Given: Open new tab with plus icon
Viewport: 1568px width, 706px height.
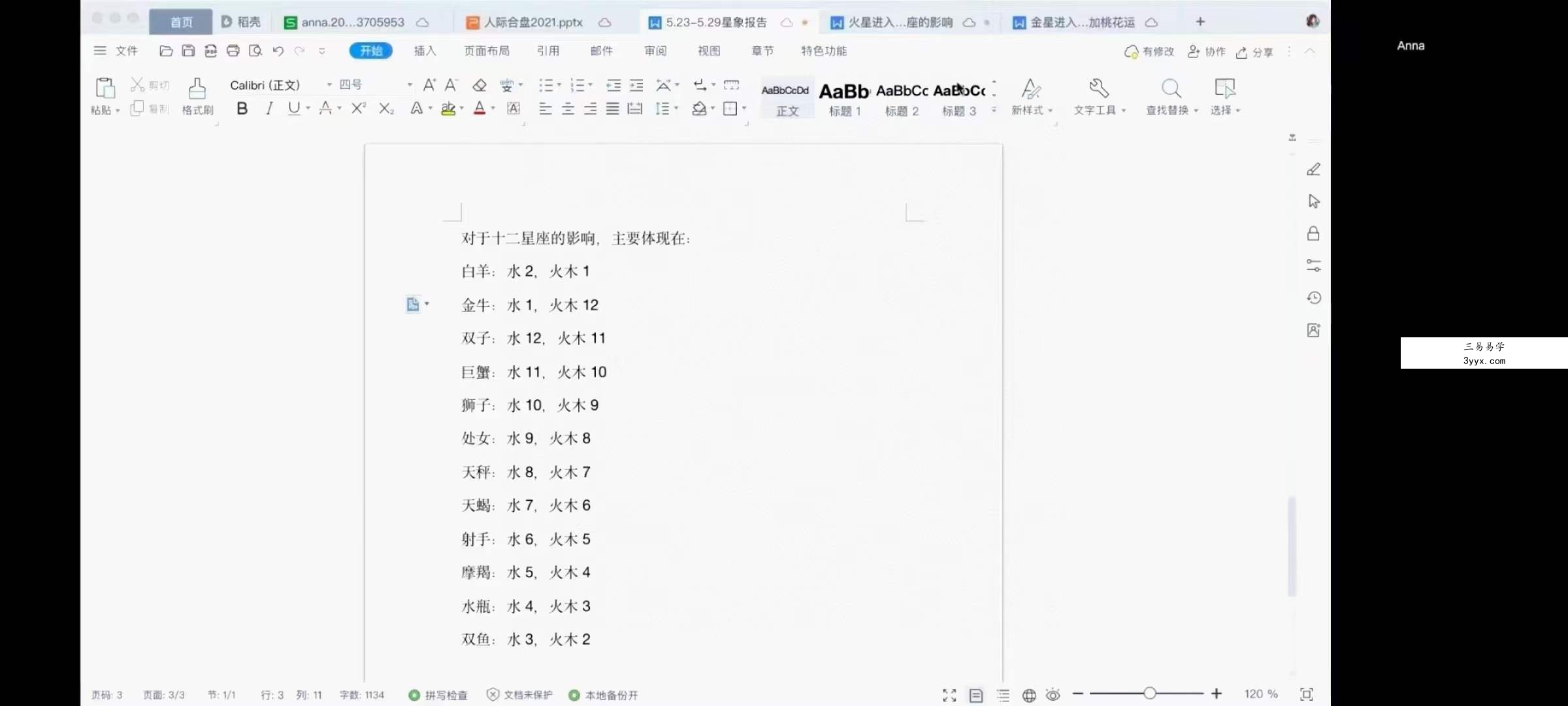Looking at the screenshot, I should click(1200, 22).
